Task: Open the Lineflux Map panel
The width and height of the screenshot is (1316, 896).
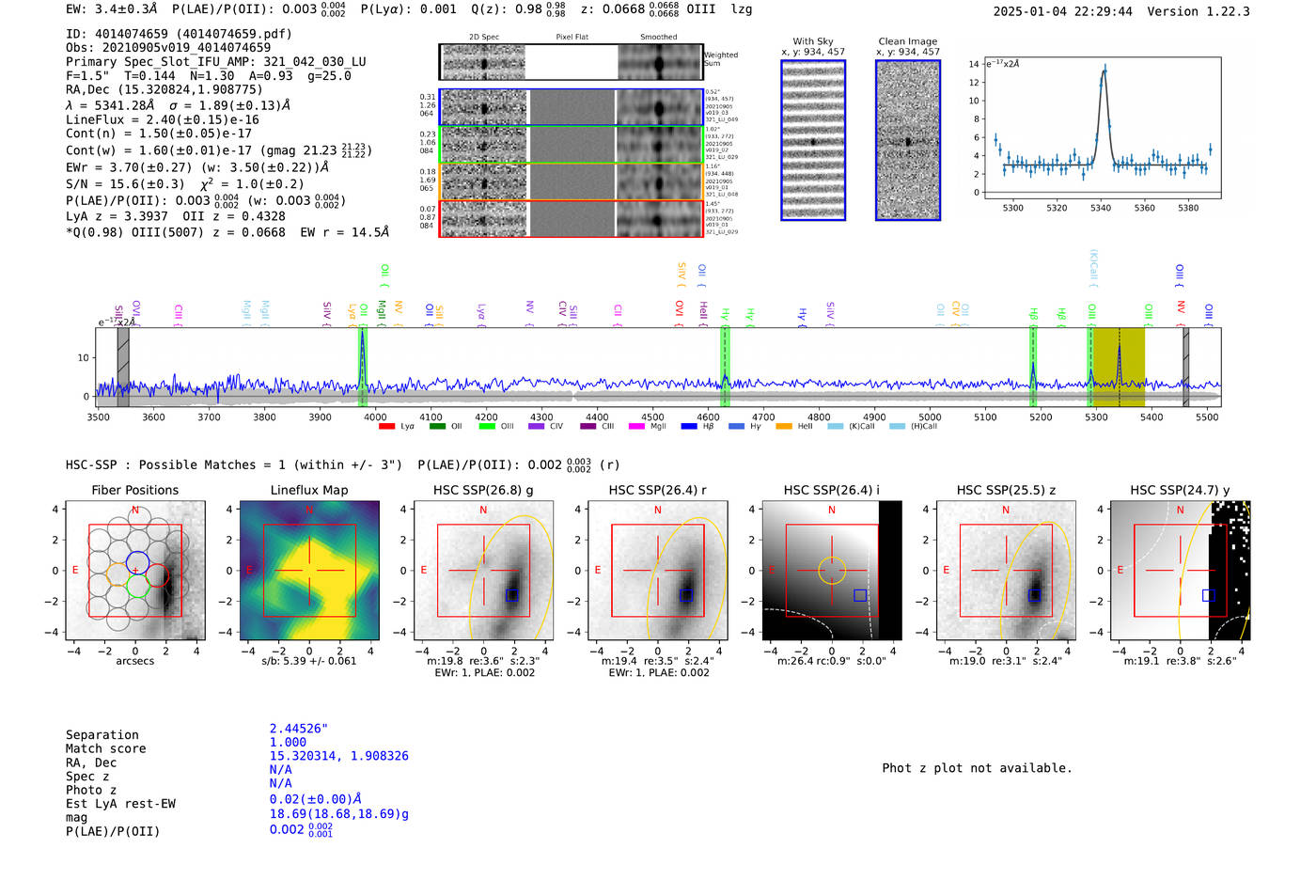Action: pyautogui.click(x=309, y=571)
